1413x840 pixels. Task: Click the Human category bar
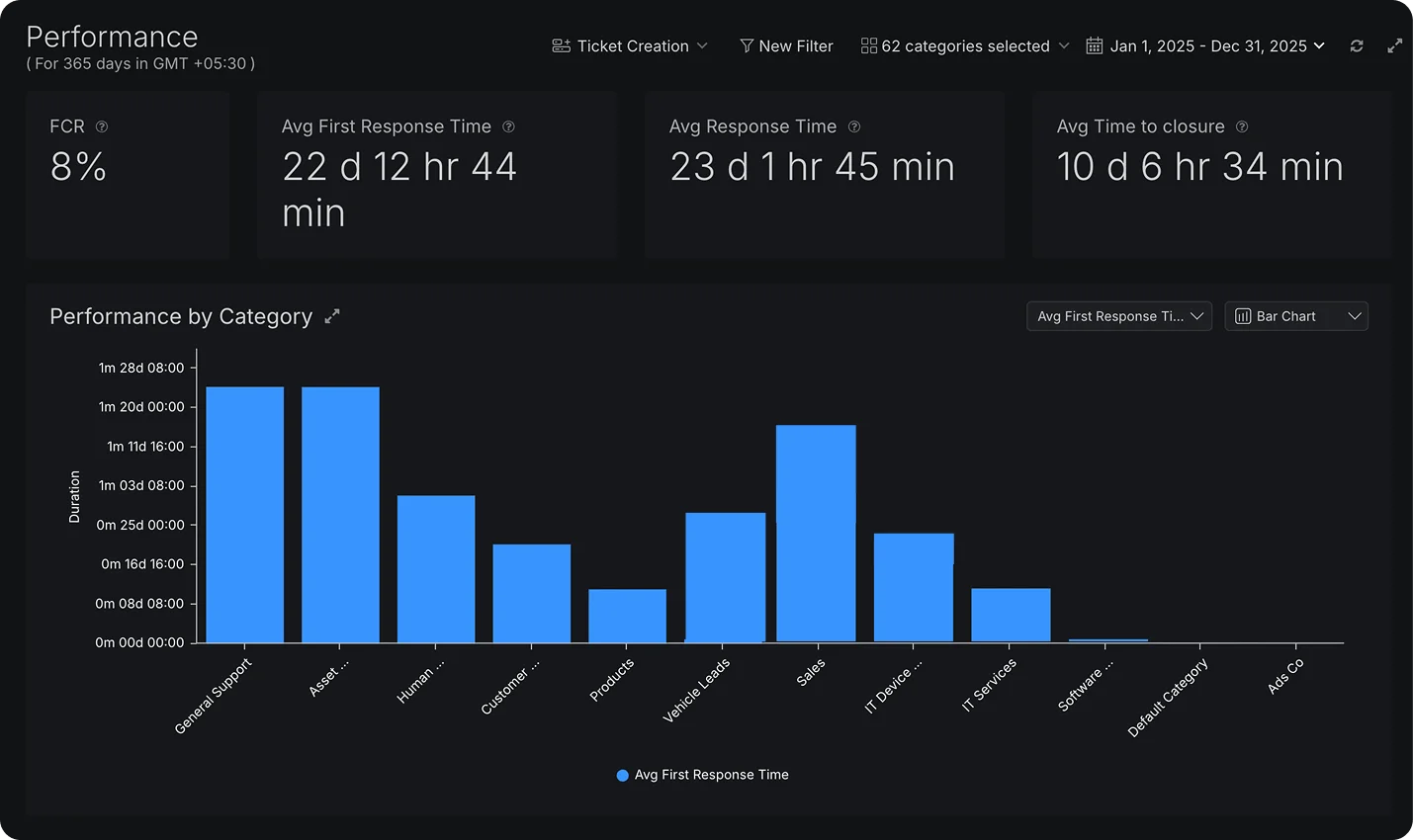pyautogui.click(x=436, y=569)
